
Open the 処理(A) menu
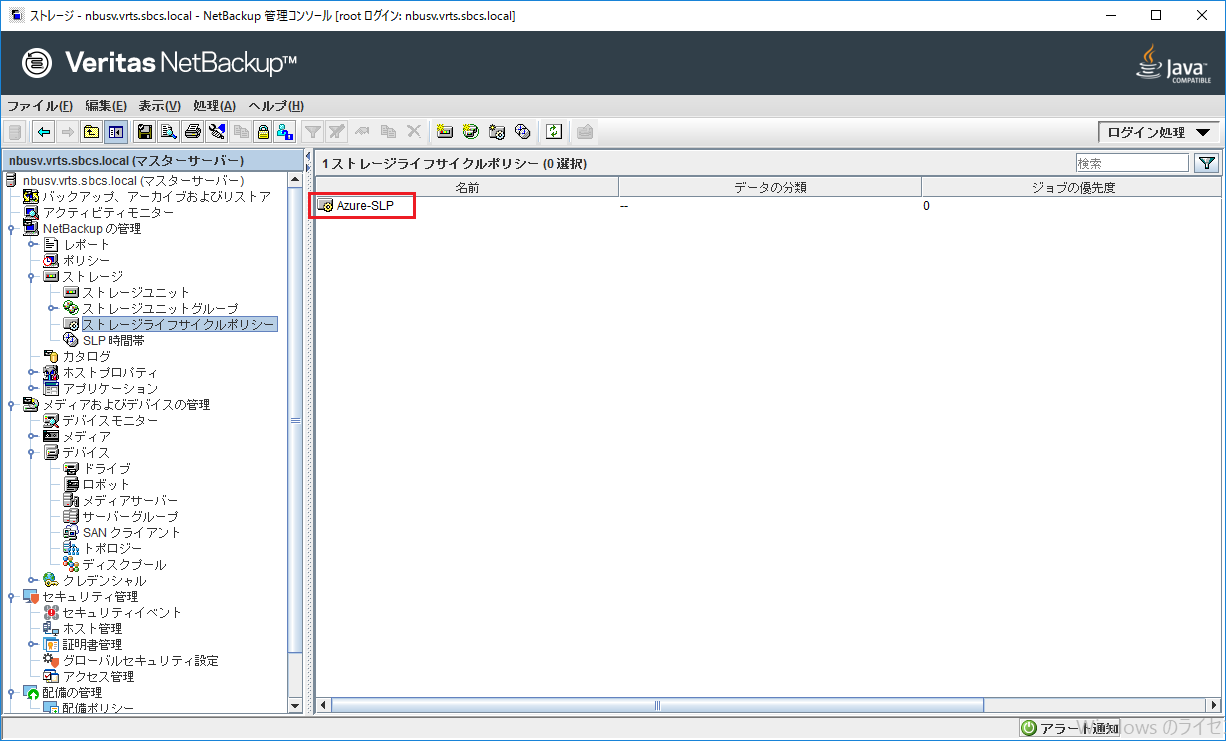(214, 106)
